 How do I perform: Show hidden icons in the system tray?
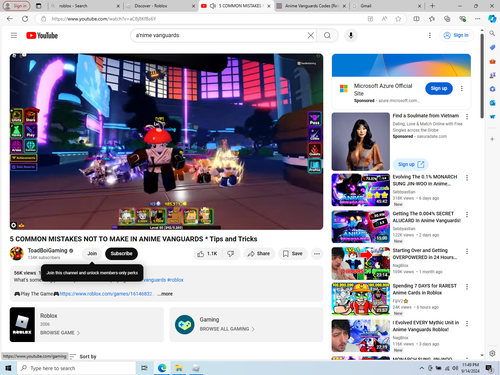coord(422,368)
